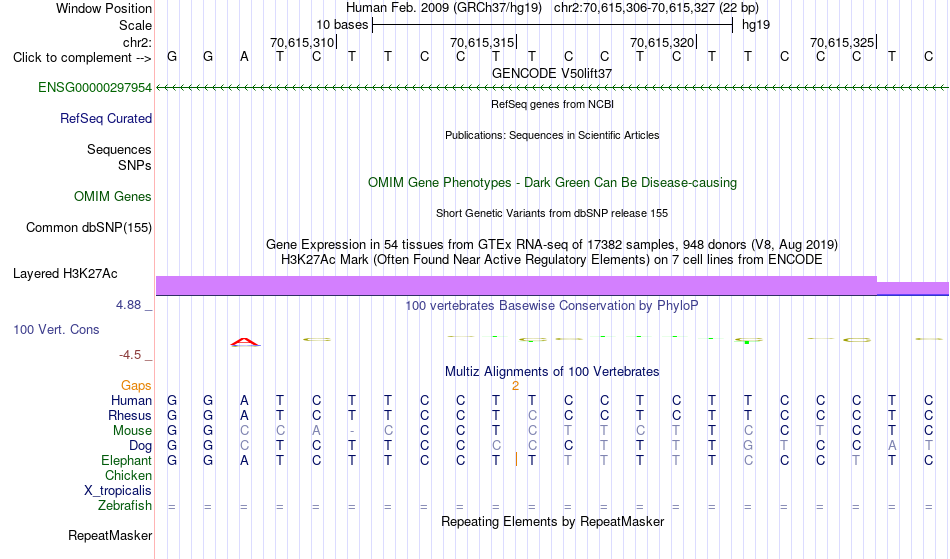The image size is (950, 559).
Task: Click the Chicken species label
Action: click(x=128, y=476)
